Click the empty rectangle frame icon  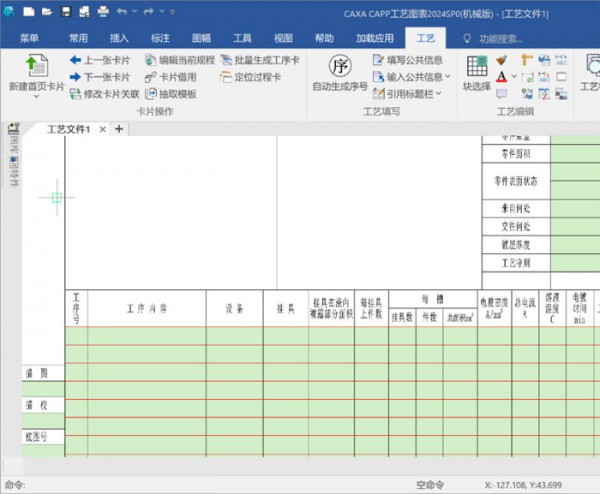click(x=561, y=77)
